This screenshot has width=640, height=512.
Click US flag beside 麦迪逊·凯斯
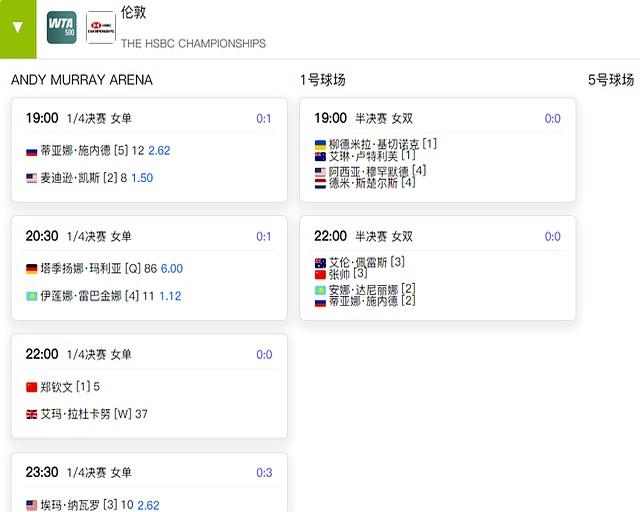(31, 178)
